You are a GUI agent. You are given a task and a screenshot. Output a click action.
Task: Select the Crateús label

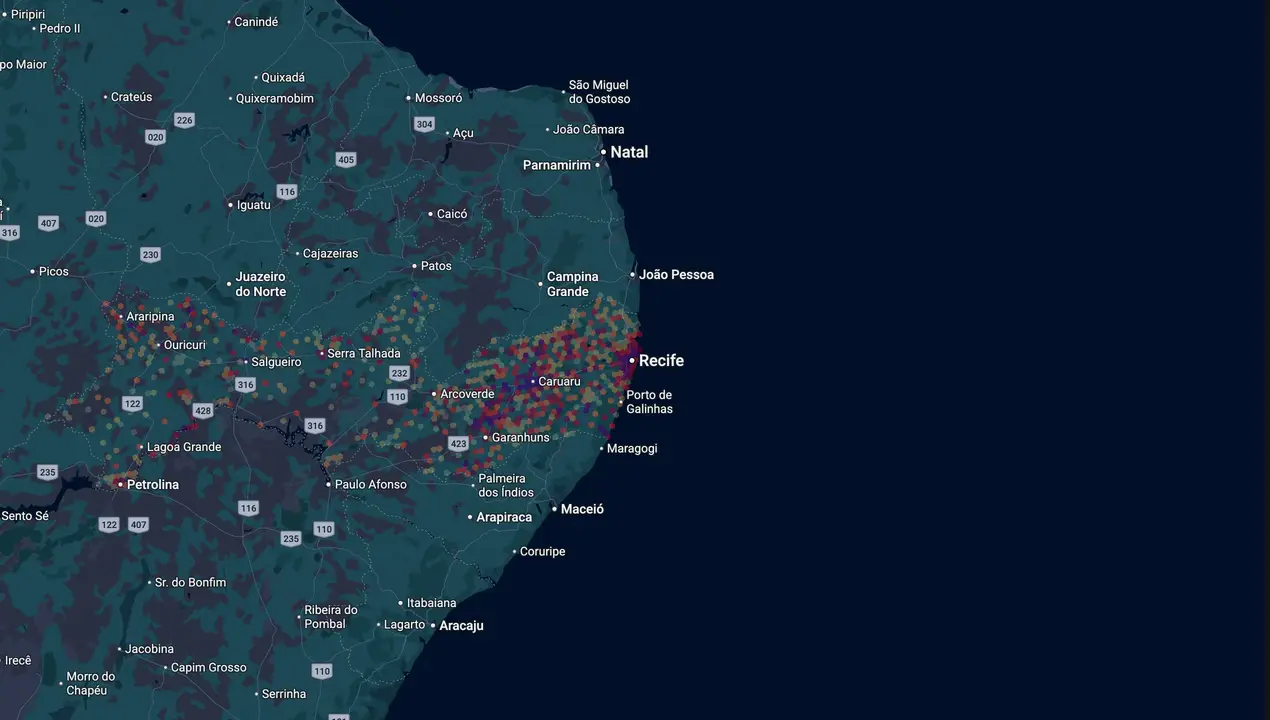coord(132,97)
